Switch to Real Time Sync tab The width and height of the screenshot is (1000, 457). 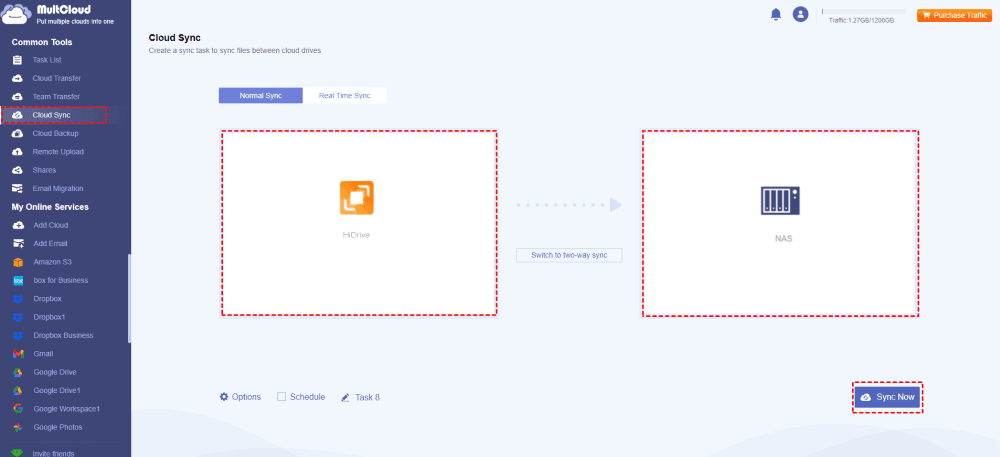coord(344,96)
